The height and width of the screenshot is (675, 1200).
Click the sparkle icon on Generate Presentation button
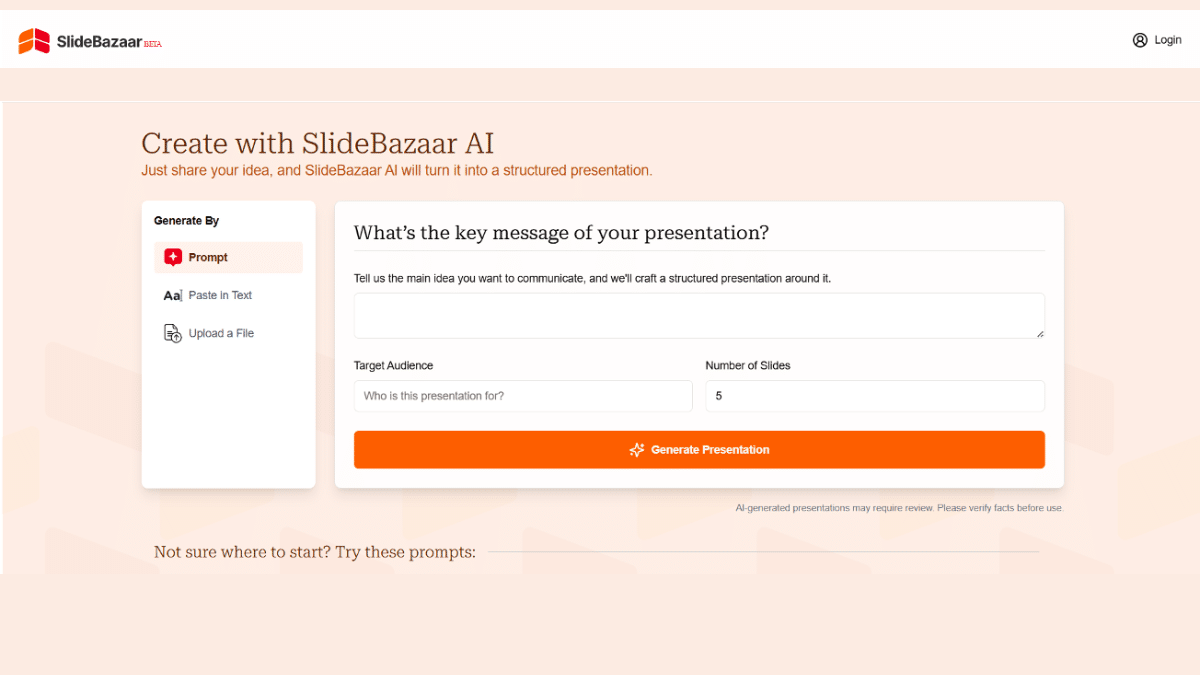click(x=637, y=450)
